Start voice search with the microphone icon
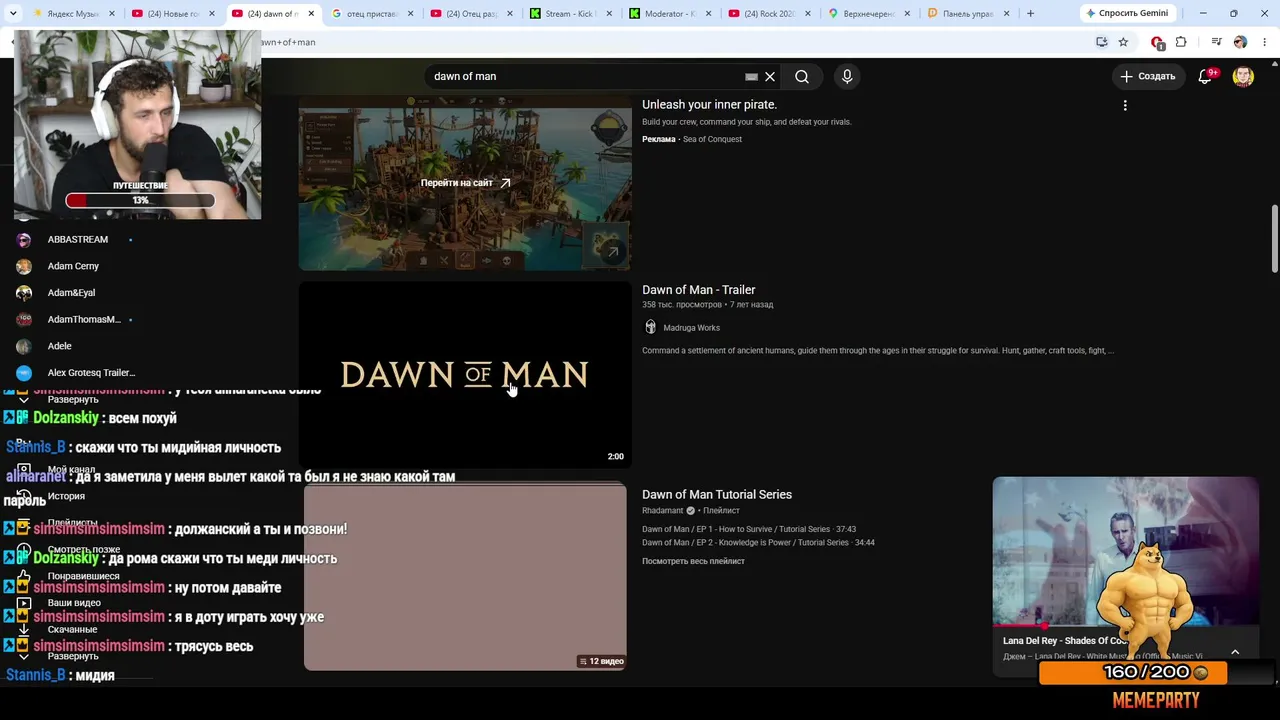 (847, 76)
